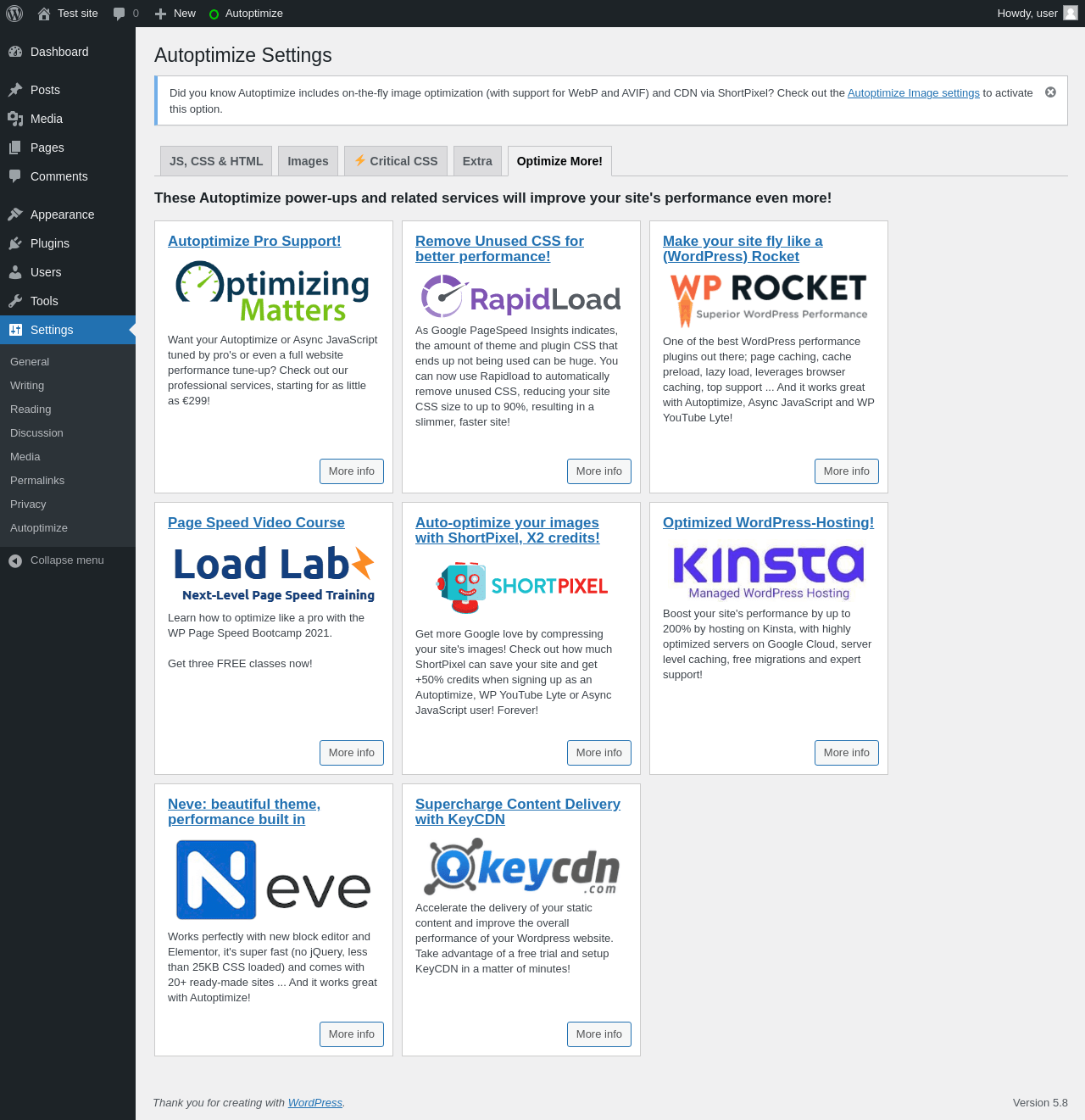This screenshot has height=1120, width=1085.
Task: Click the Dashboard gauge icon
Action: click(15, 52)
